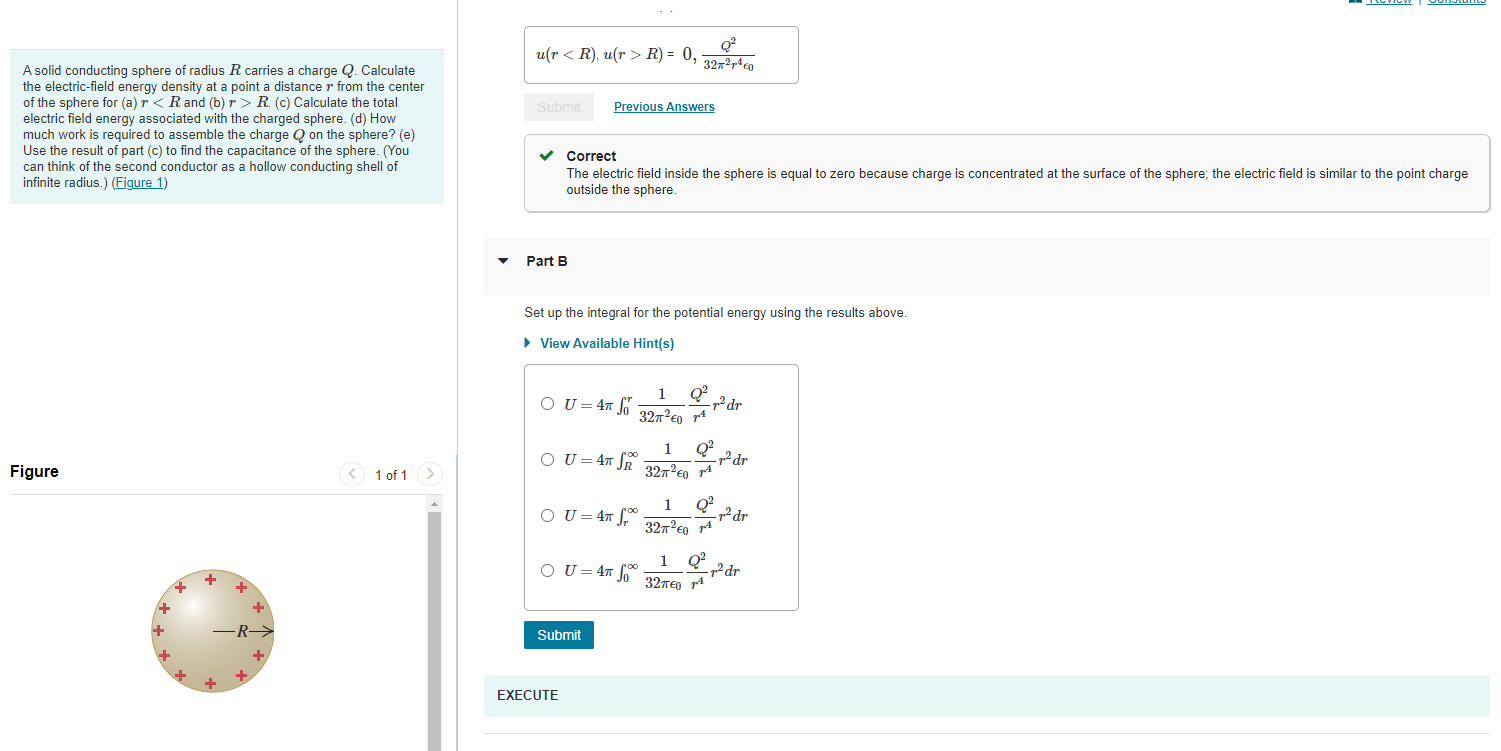Open Figure 1 link in problem text
Screen dimensions: 1501x751
coord(139,183)
